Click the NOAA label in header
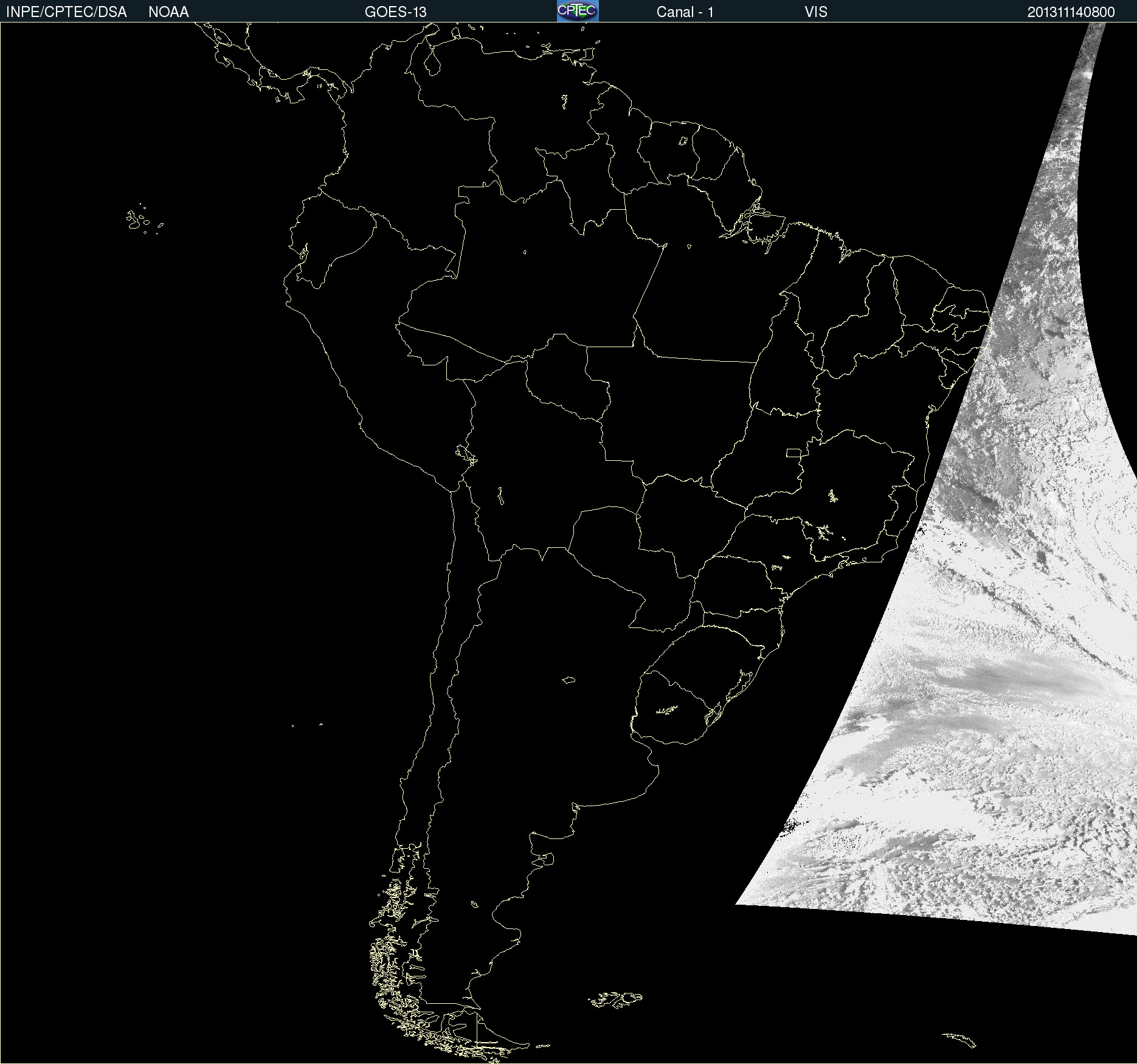Screen dimensions: 1137x1064 168,12
